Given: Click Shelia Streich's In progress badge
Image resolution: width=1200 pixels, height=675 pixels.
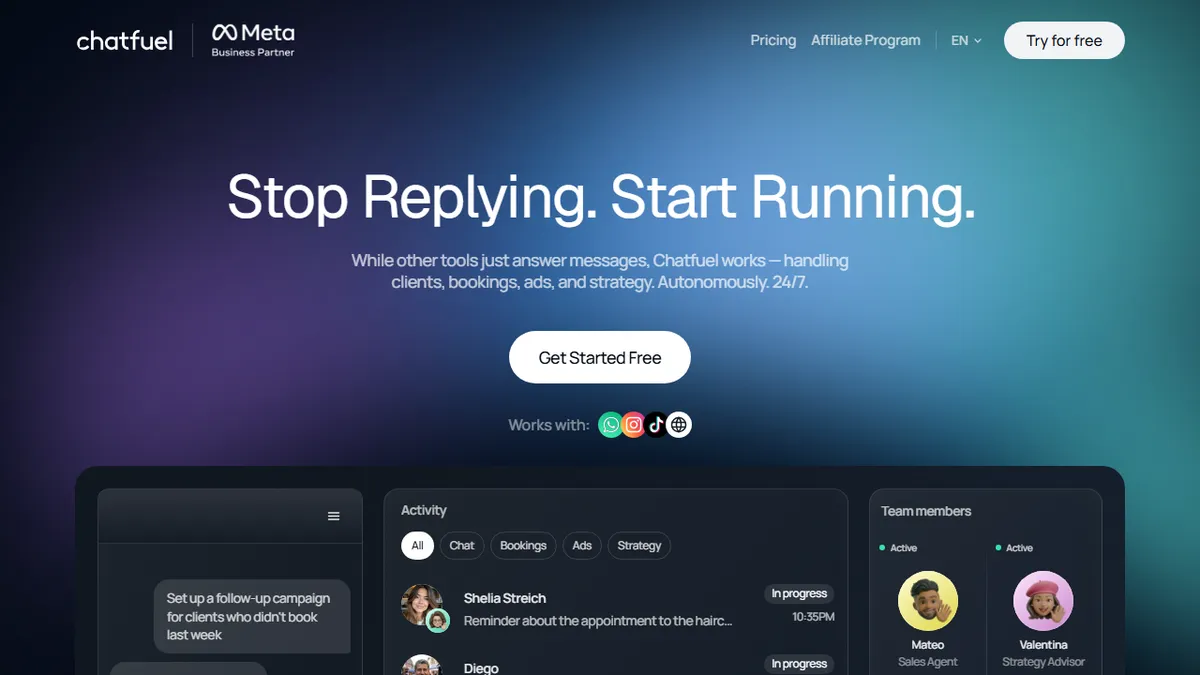Looking at the screenshot, I should (x=799, y=594).
